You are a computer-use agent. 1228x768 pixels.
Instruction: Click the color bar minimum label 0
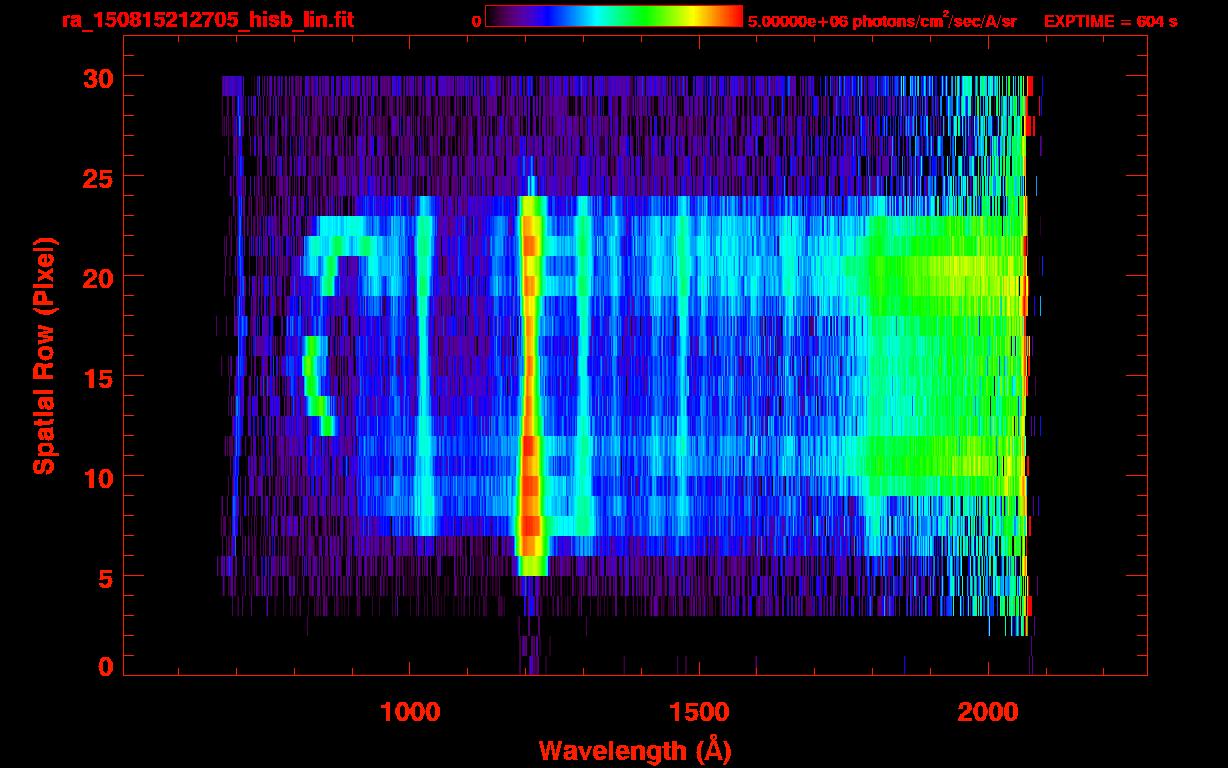[476, 21]
